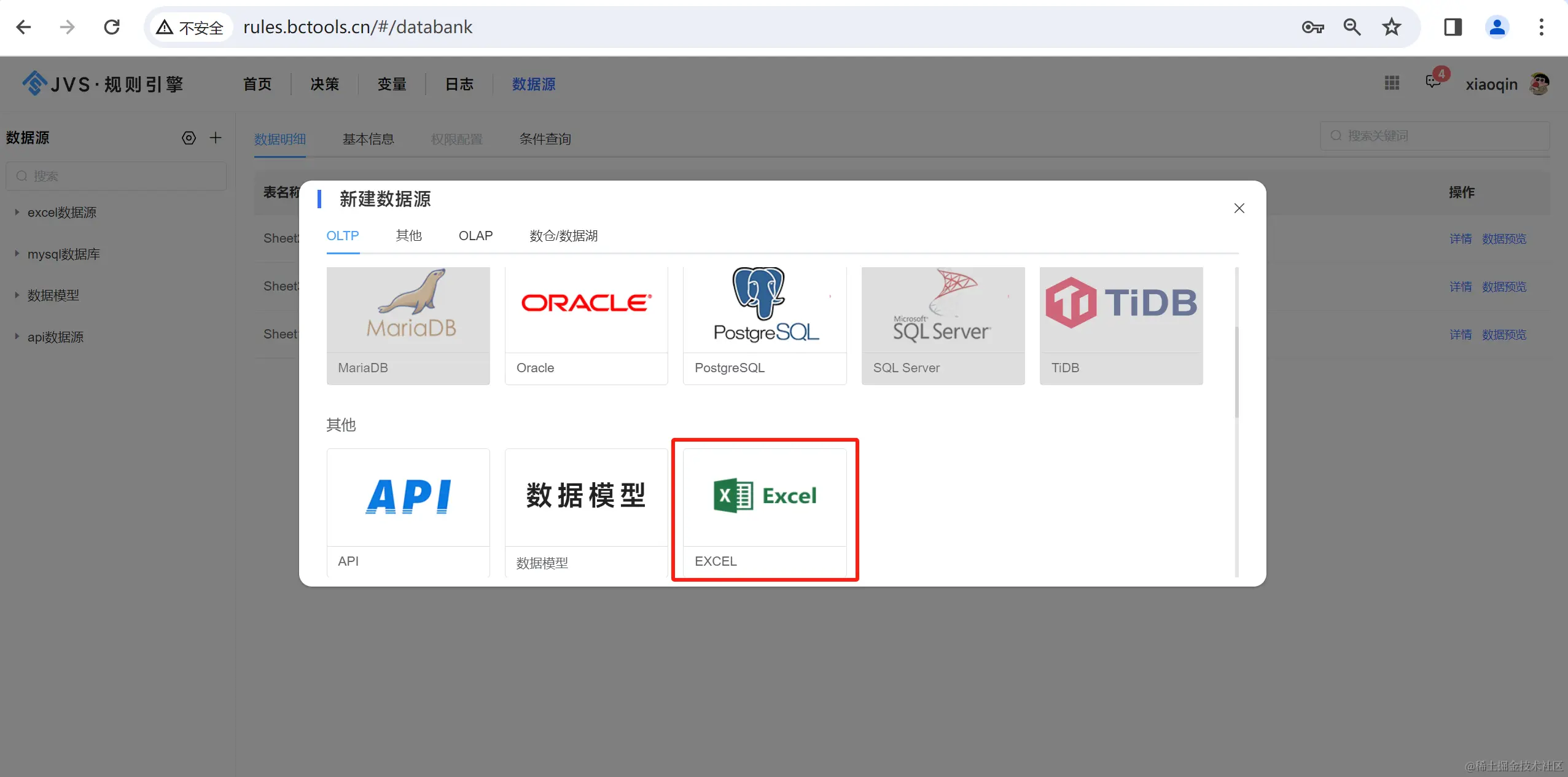Select the MariaDB data source card
Image resolution: width=1568 pixels, height=777 pixels.
(x=408, y=324)
